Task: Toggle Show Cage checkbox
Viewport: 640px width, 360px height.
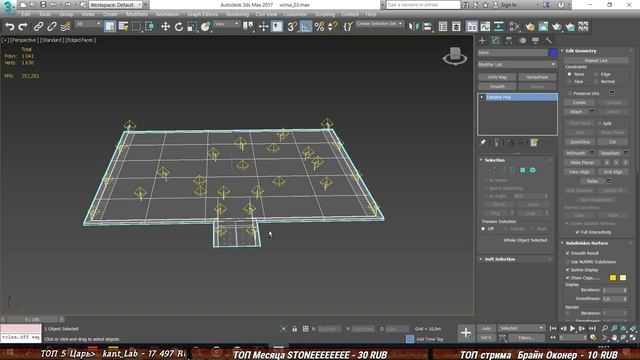Action: click(x=567, y=278)
